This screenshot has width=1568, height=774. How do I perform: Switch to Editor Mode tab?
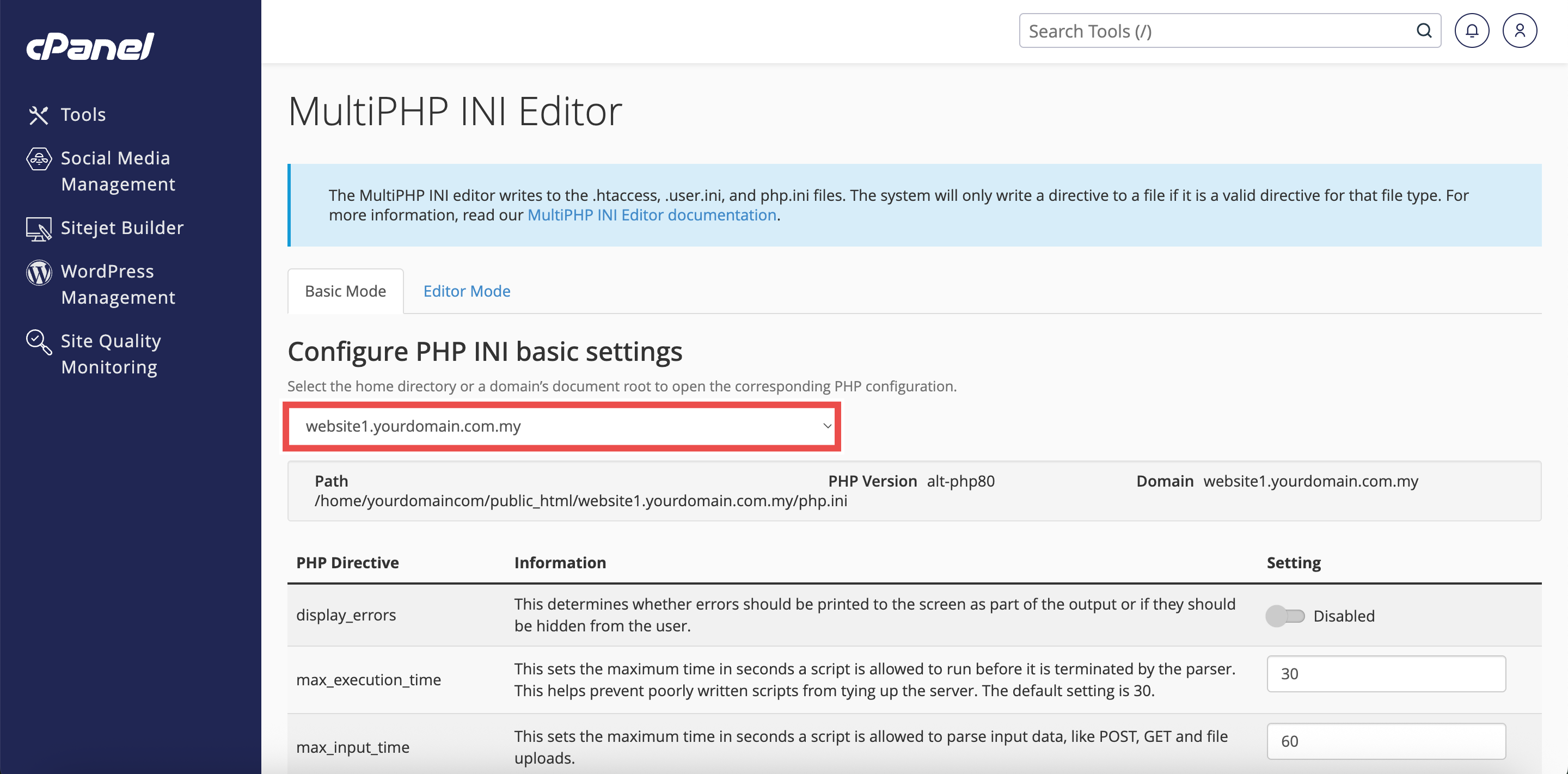tap(466, 291)
